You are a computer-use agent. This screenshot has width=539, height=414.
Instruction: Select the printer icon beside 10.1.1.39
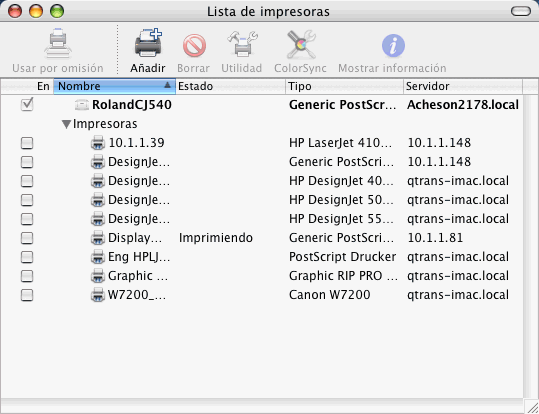tap(98, 143)
